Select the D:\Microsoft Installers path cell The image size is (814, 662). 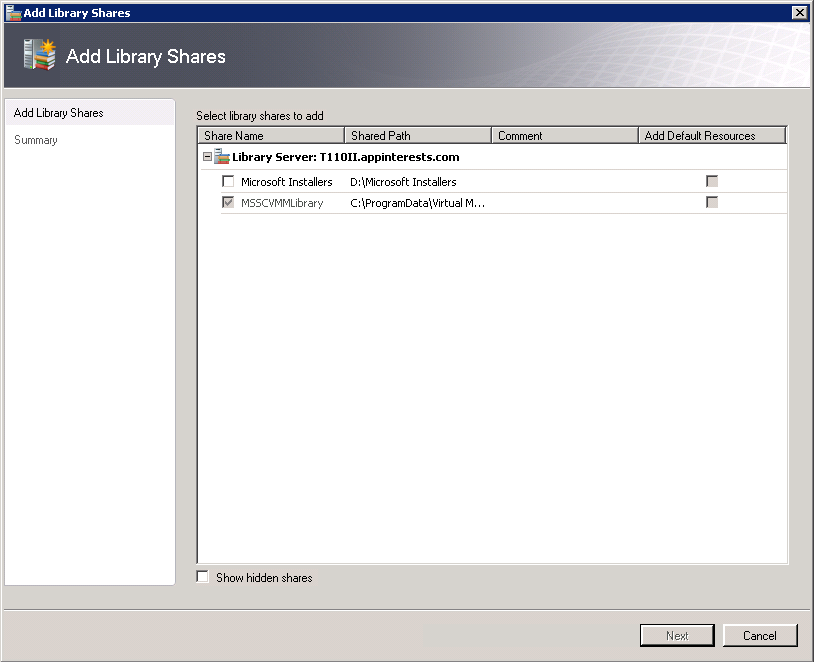point(403,182)
